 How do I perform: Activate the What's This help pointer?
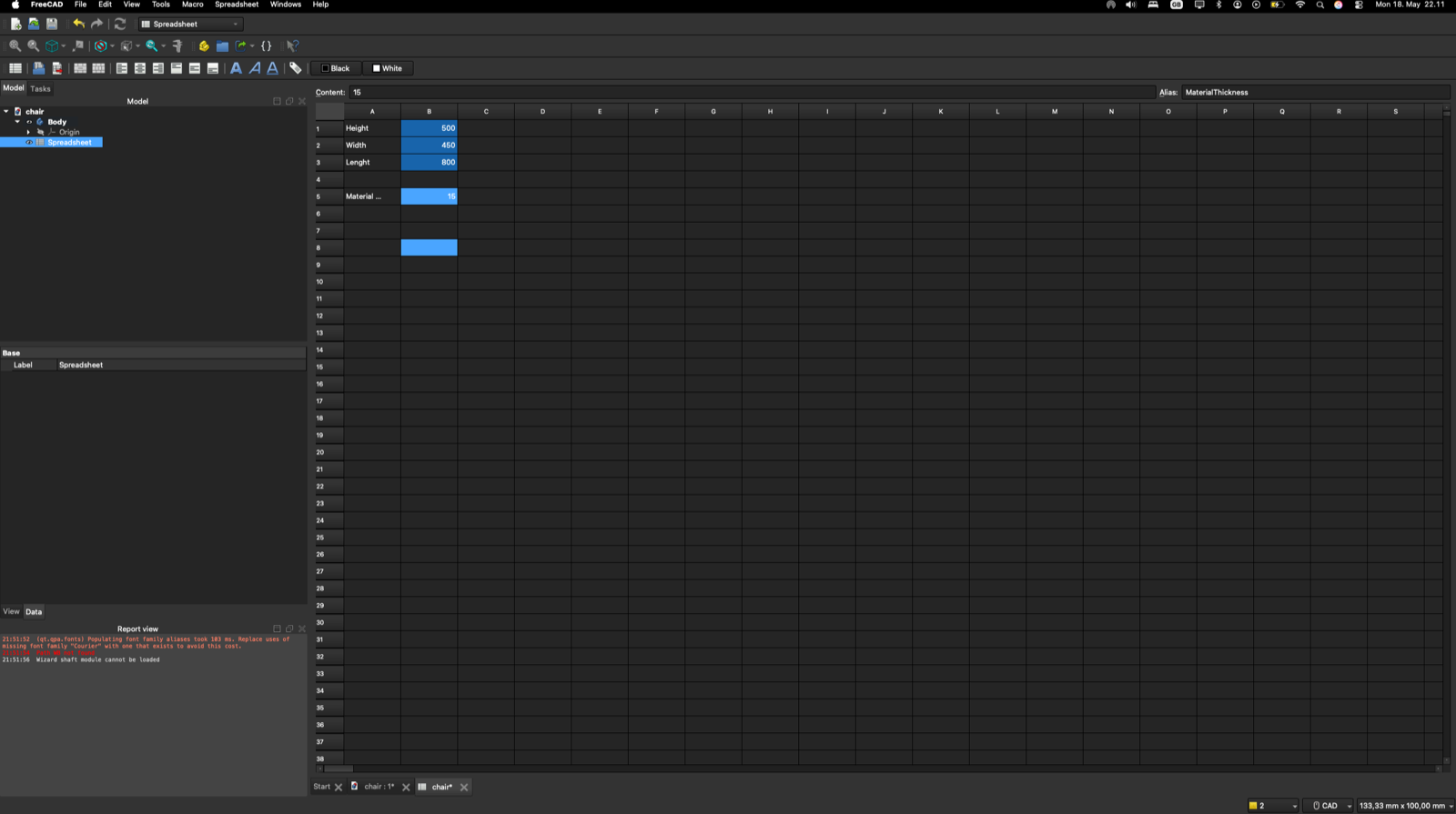point(292,45)
